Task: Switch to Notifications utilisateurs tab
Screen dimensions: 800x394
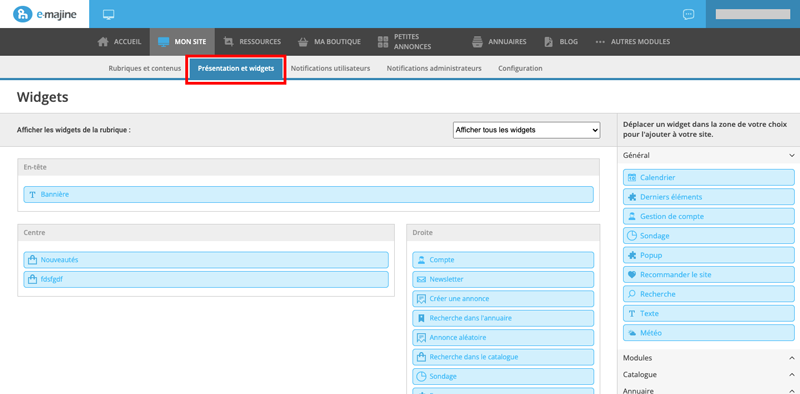Action: pos(330,68)
